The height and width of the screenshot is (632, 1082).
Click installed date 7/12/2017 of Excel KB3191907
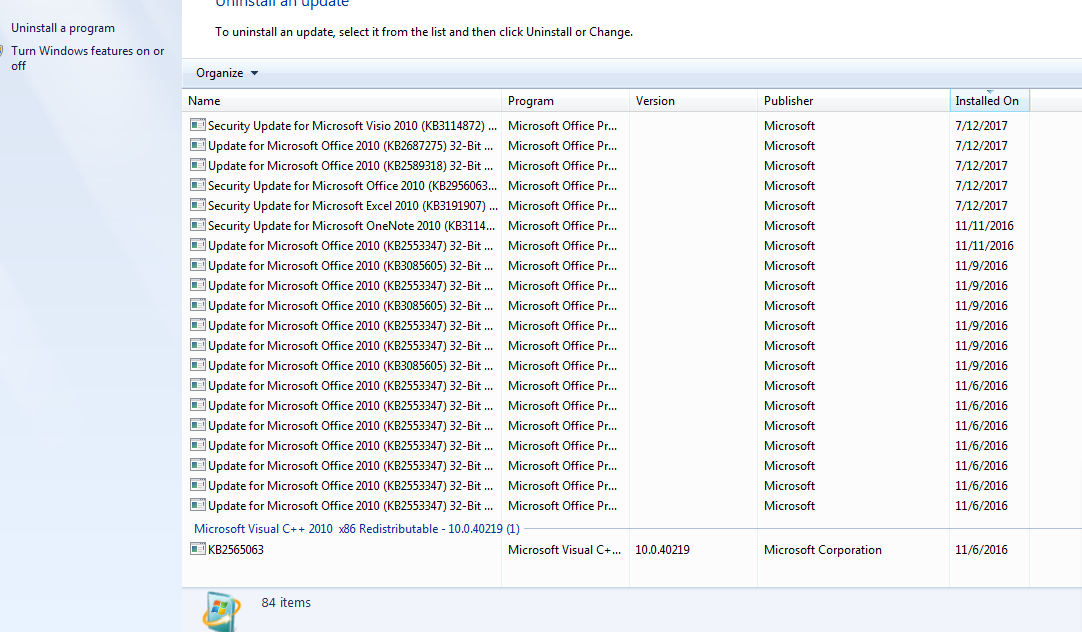981,206
